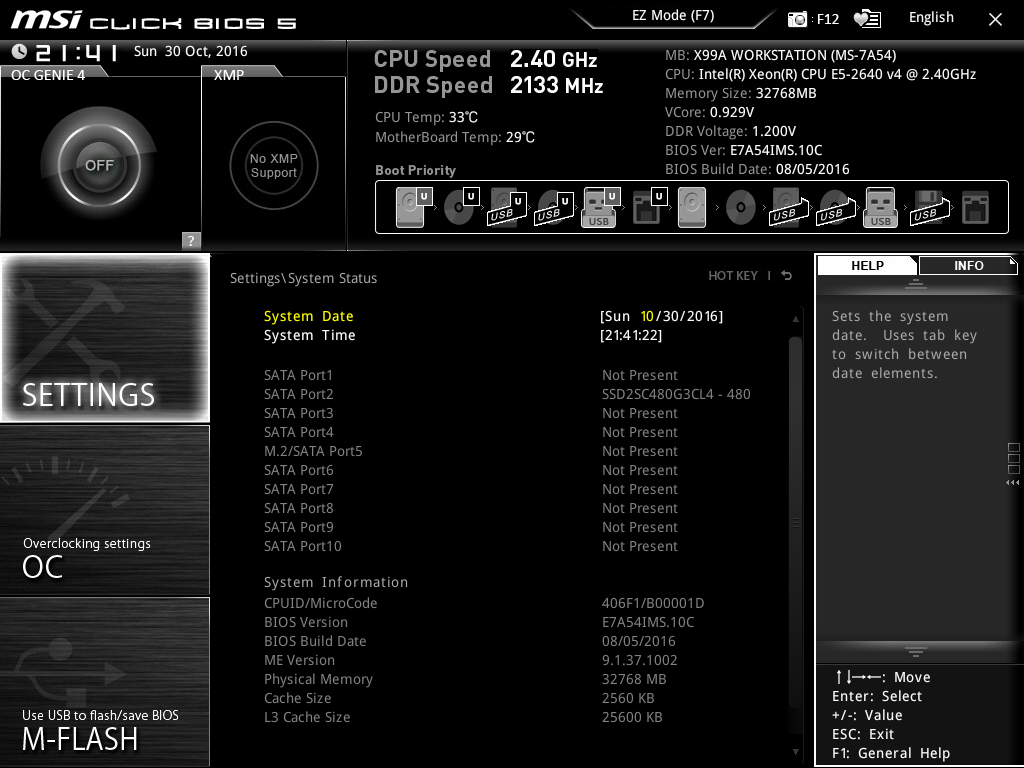The width and height of the screenshot is (1024, 768).
Task: Select M.2/SATA Port5 row
Action: pos(470,451)
